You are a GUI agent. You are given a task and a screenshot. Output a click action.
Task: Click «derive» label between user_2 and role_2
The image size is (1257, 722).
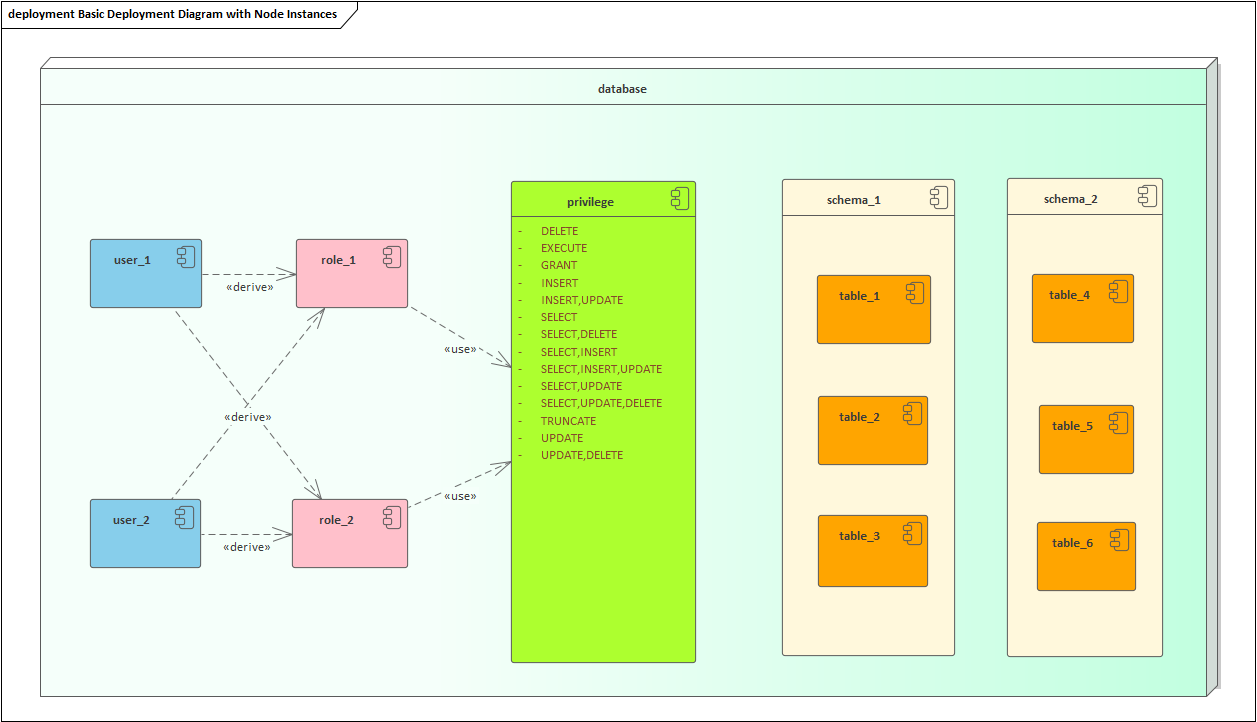click(x=246, y=547)
